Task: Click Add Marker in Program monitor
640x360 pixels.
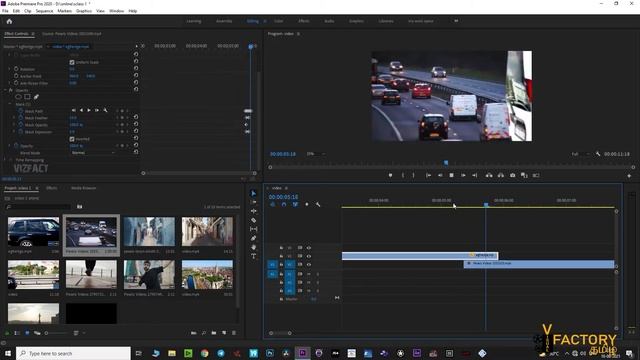Action: (x=390, y=175)
